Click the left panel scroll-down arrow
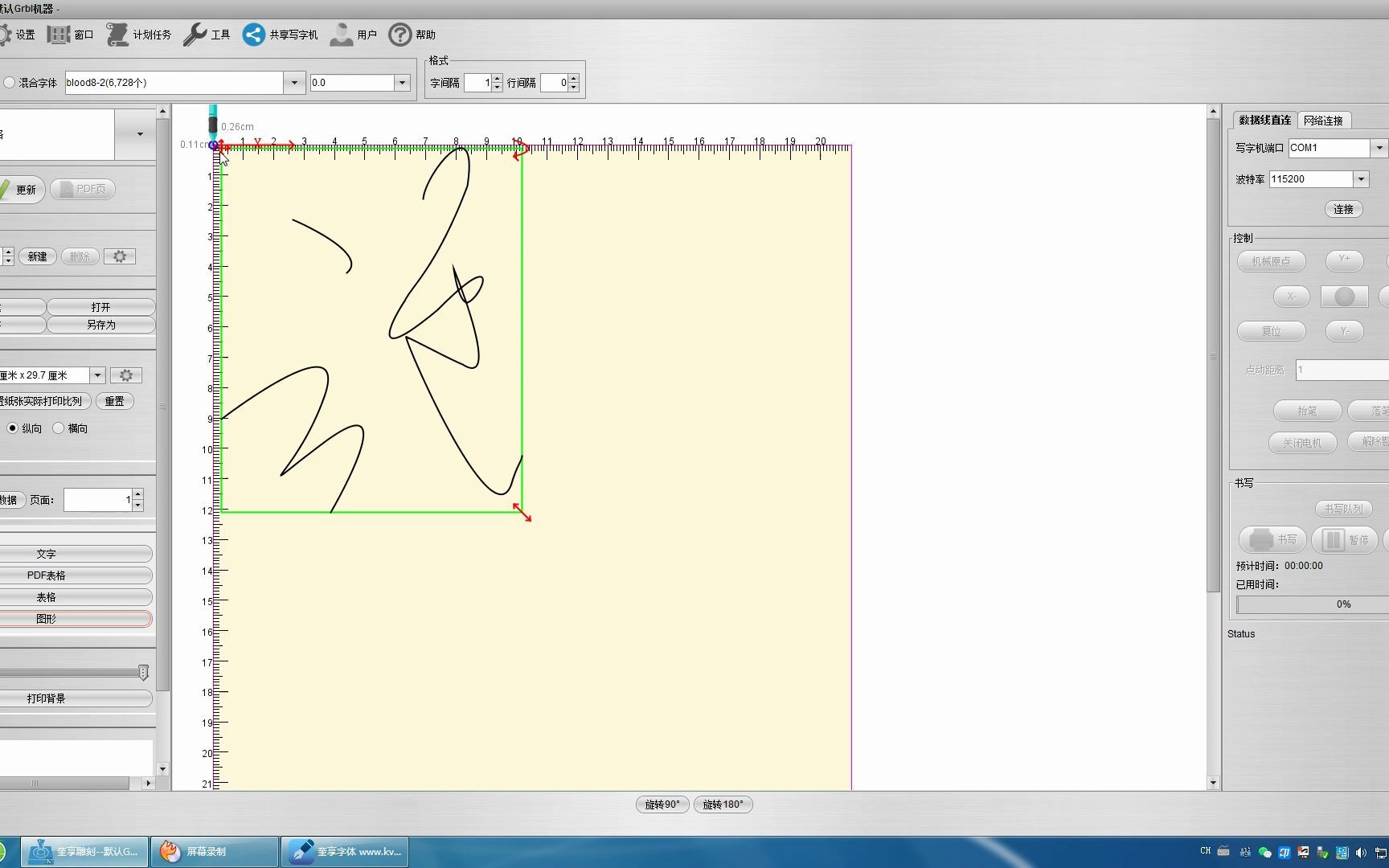 tap(162, 769)
